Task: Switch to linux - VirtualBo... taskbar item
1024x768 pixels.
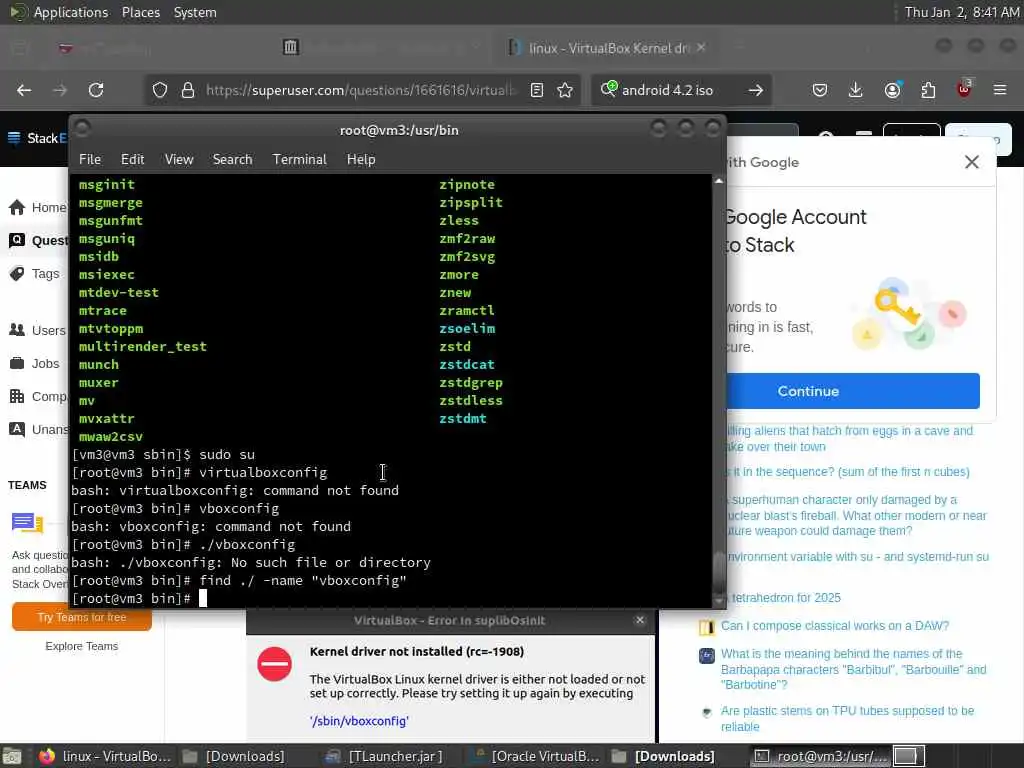Action: tap(104, 756)
